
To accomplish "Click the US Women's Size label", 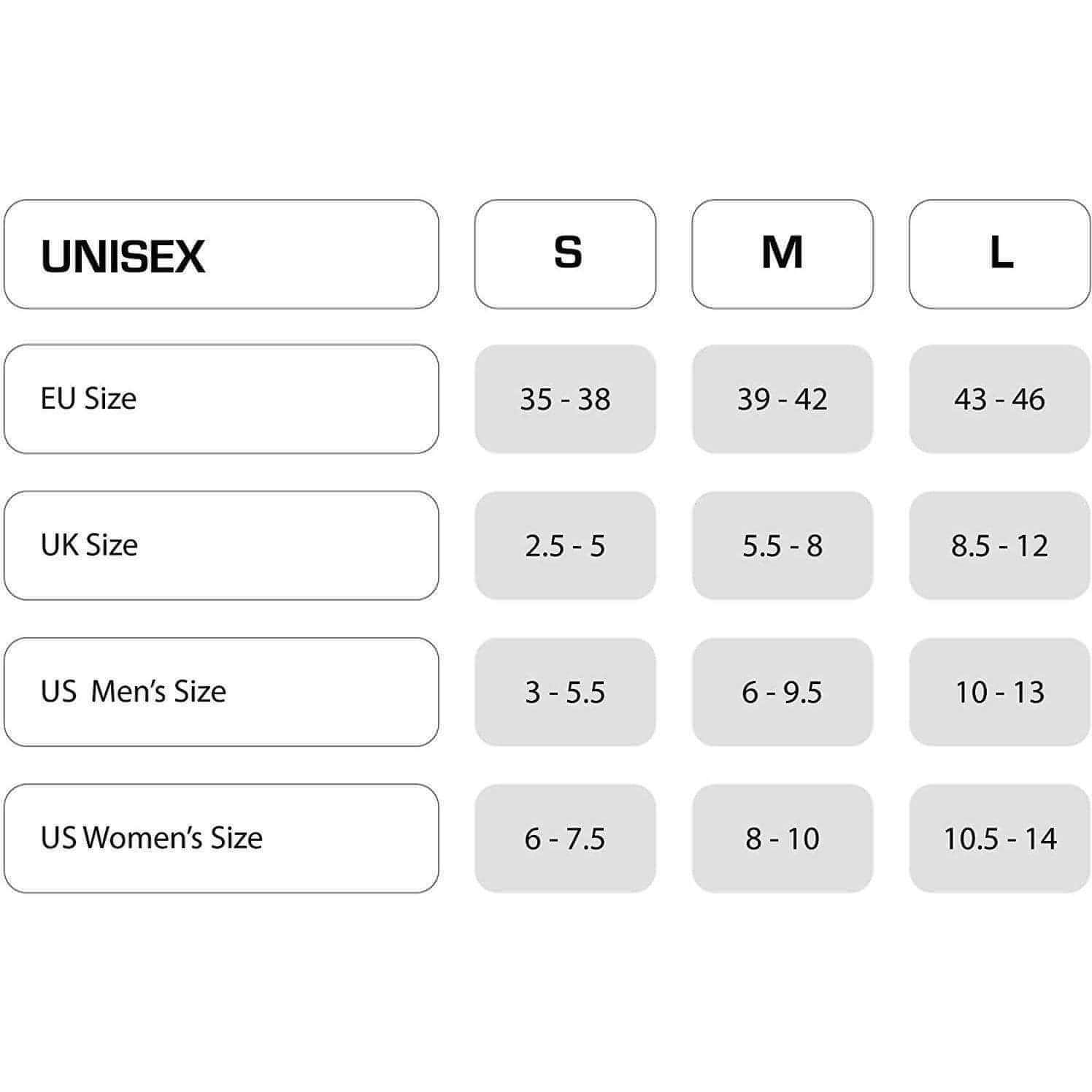I will [221, 838].
